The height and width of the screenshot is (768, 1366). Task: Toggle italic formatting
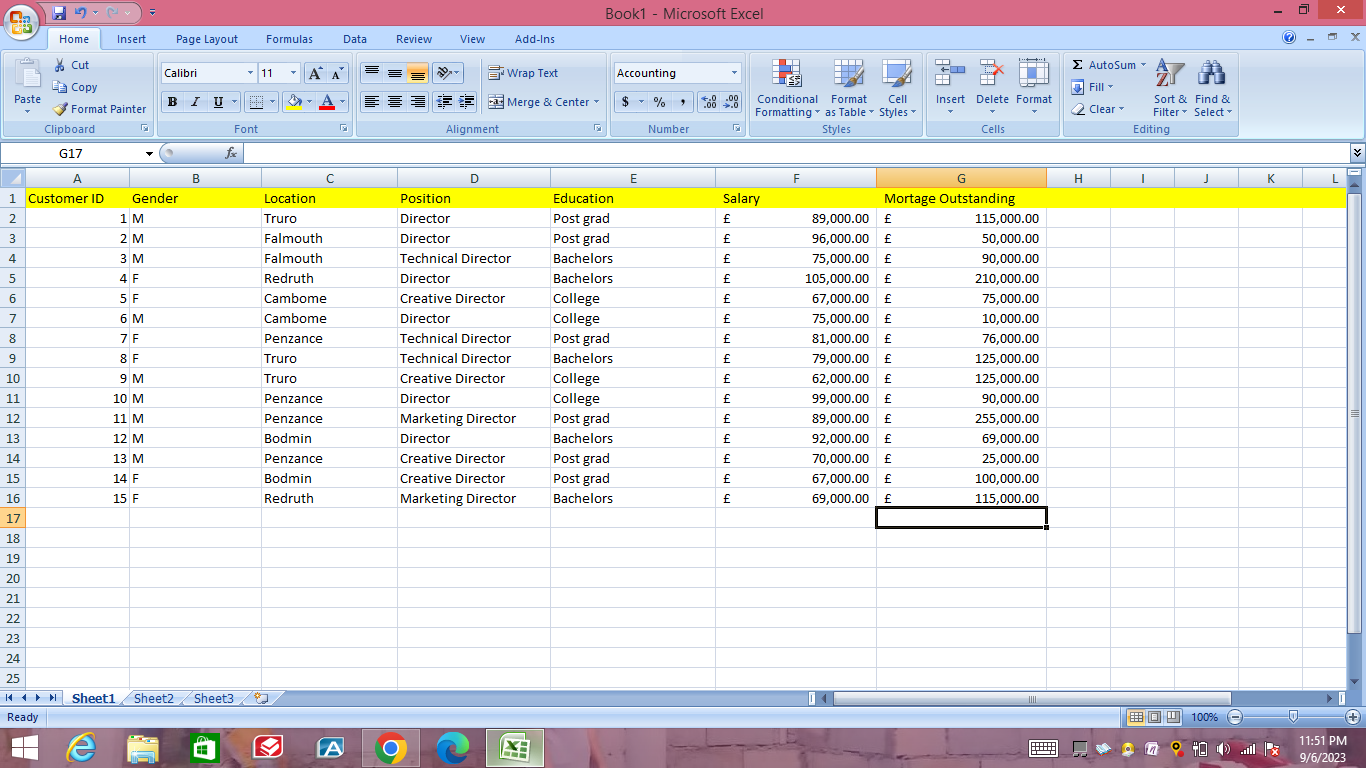195,102
